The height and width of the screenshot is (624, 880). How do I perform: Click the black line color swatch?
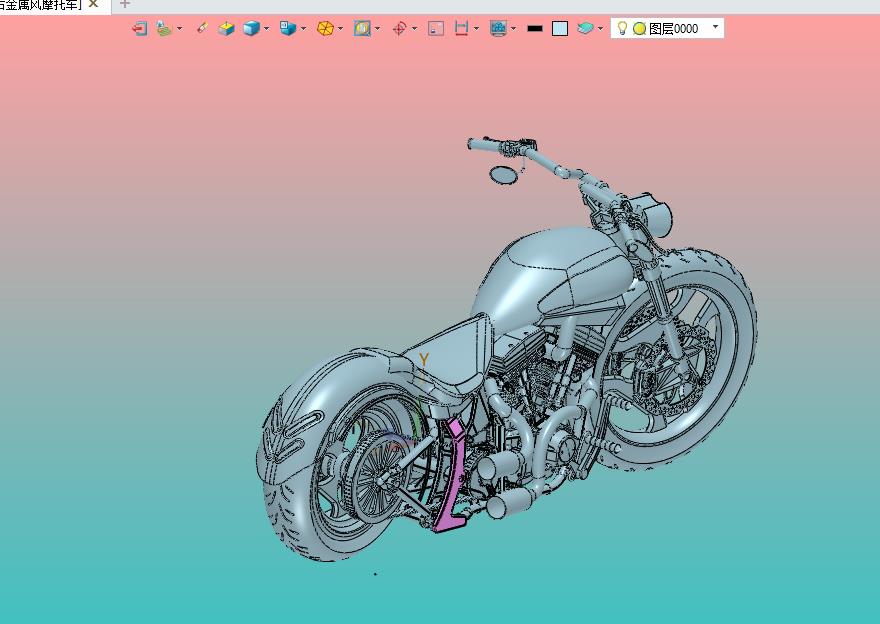(535, 28)
